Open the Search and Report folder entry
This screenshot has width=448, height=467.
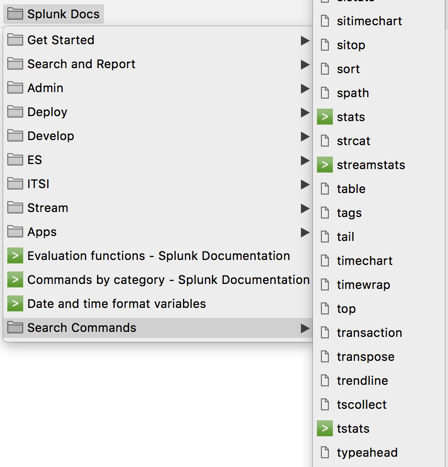click(158, 64)
